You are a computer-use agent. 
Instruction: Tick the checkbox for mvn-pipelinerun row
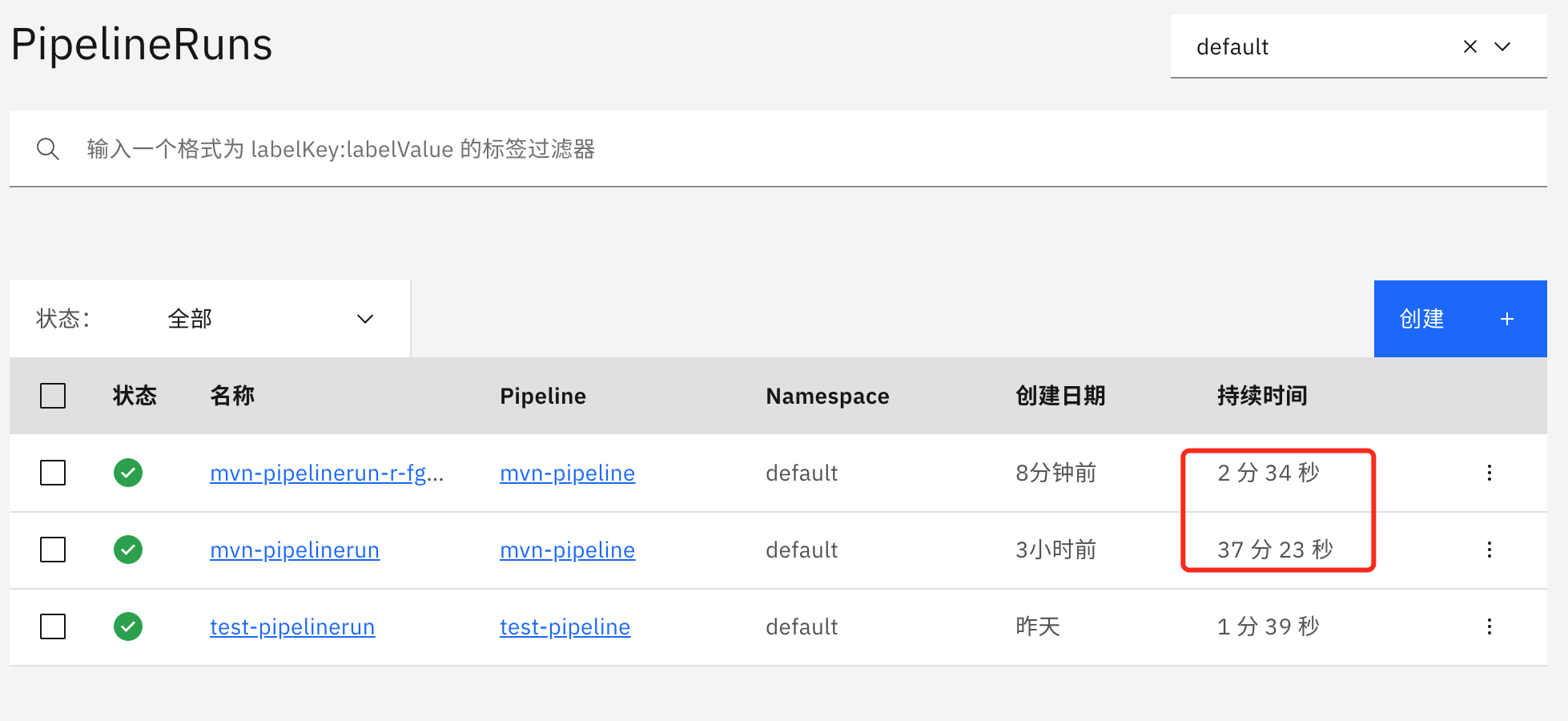(x=53, y=550)
